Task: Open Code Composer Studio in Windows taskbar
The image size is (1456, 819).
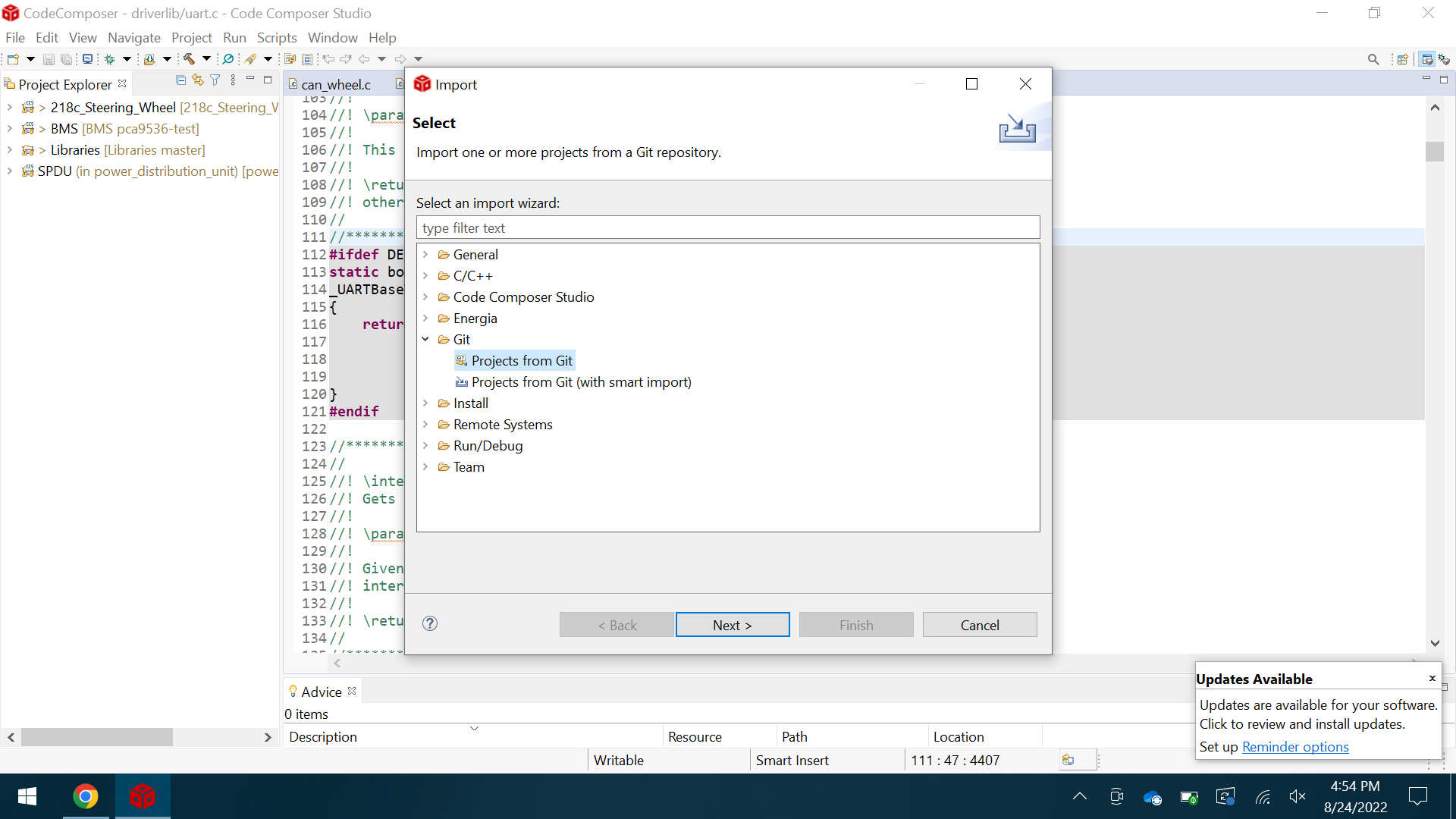Action: 142,796
